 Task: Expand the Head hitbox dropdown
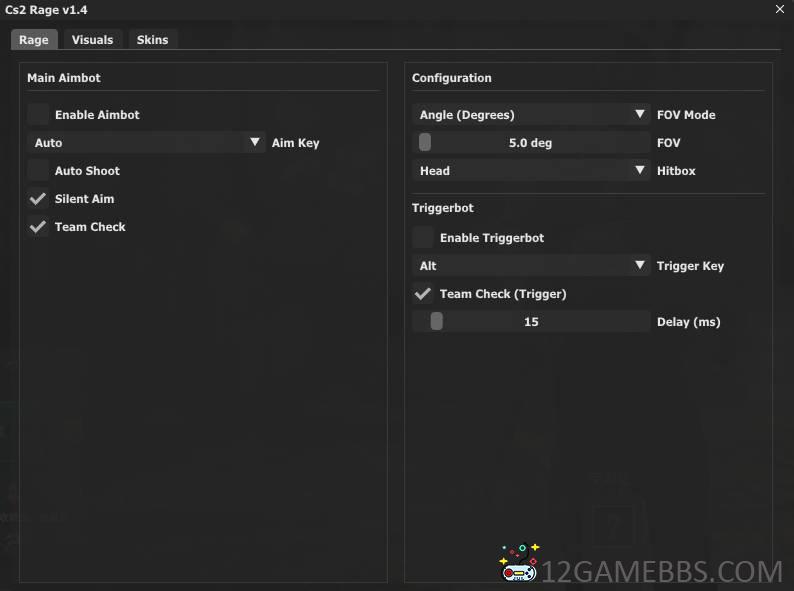[x=531, y=171]
